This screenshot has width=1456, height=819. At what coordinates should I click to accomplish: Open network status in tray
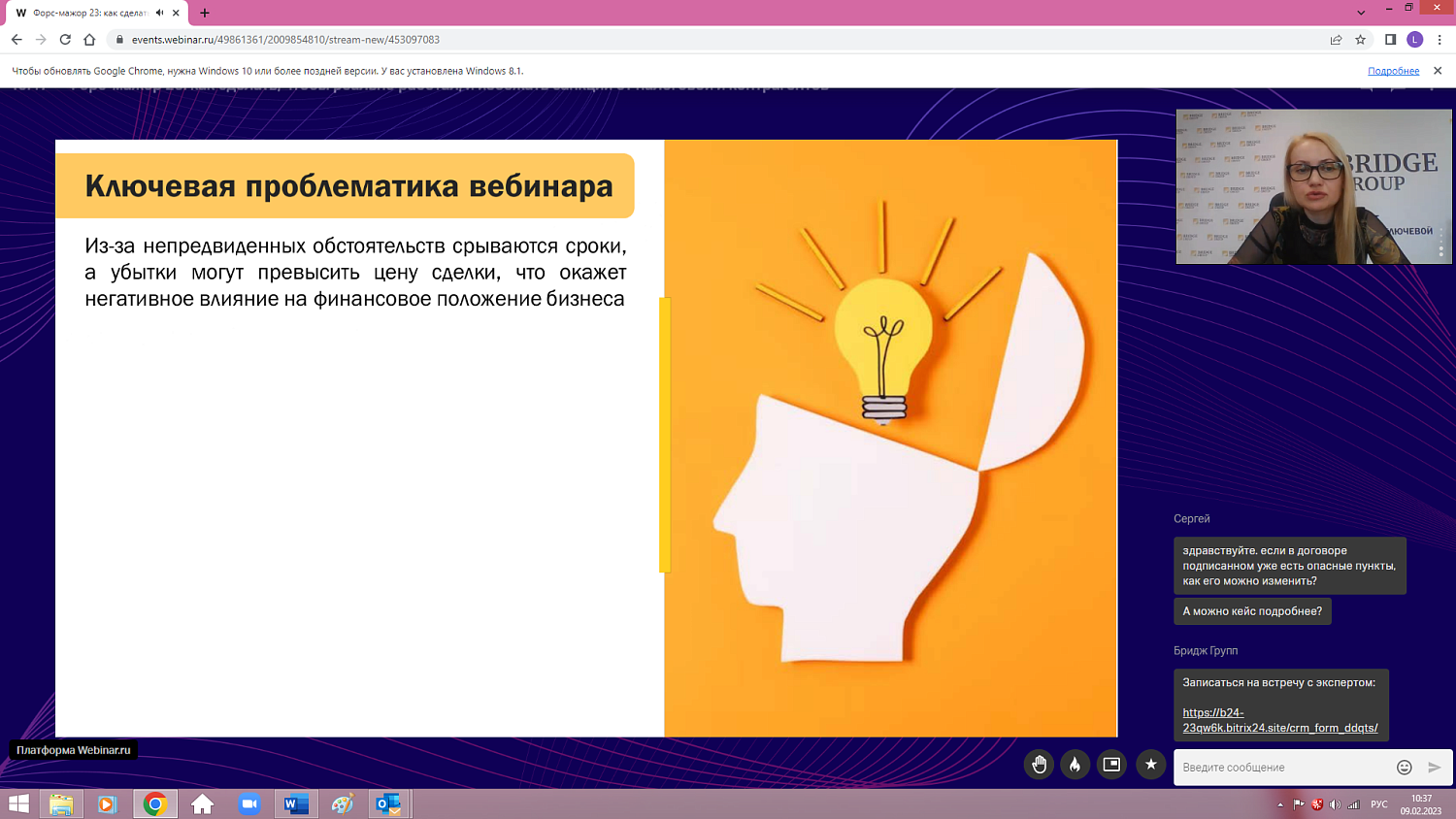pos(1353,804)
